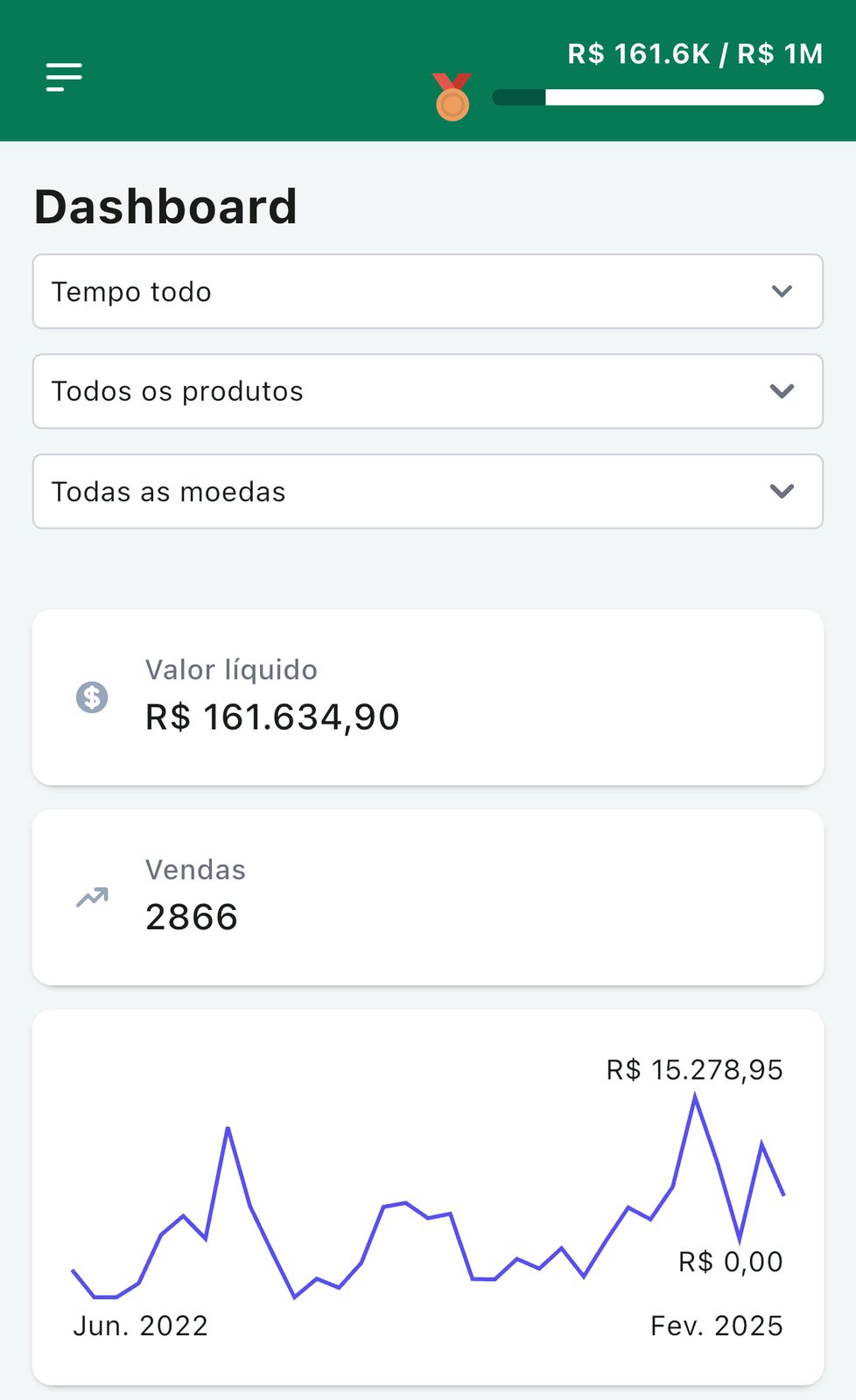856x1400 pixels.
Task: Open the Todas as moedas selector
Action: click(x=427, y=491)
